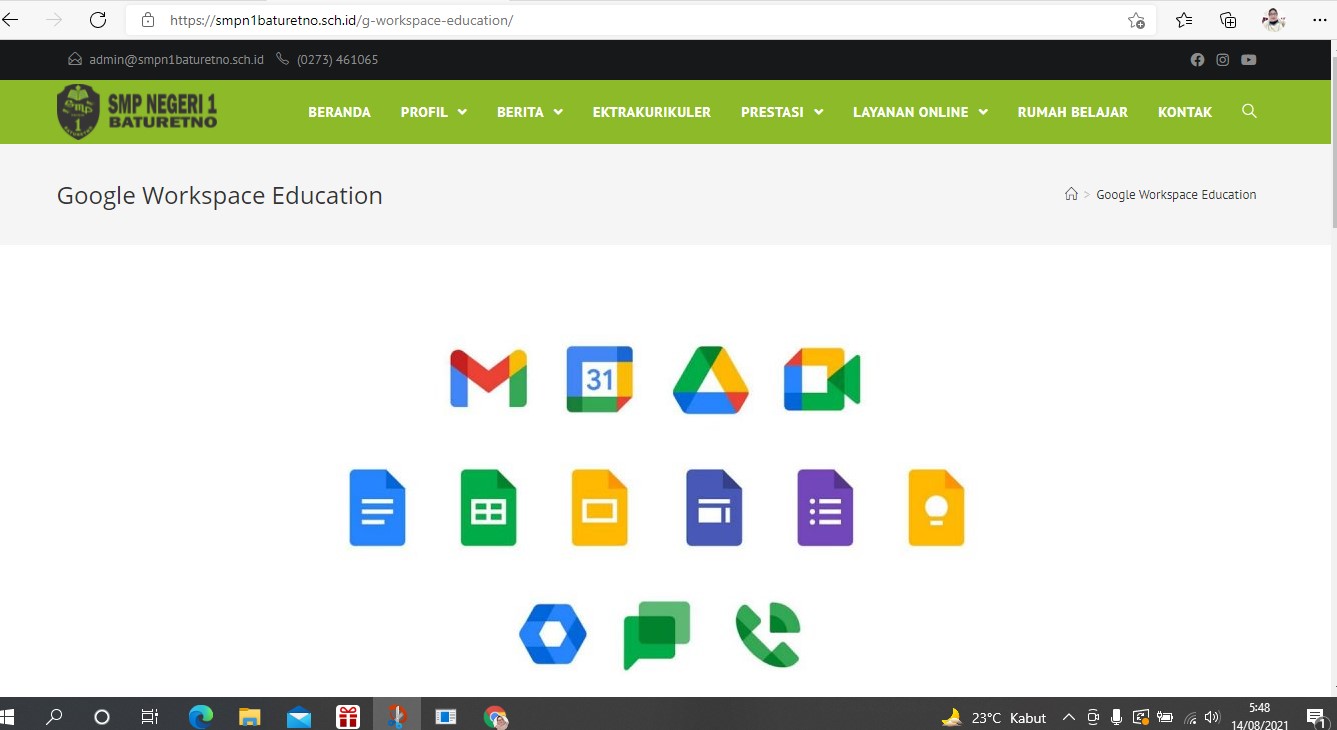Open the Google Currents icon
The image size is (1337, 730).
(x=552, y=634)
